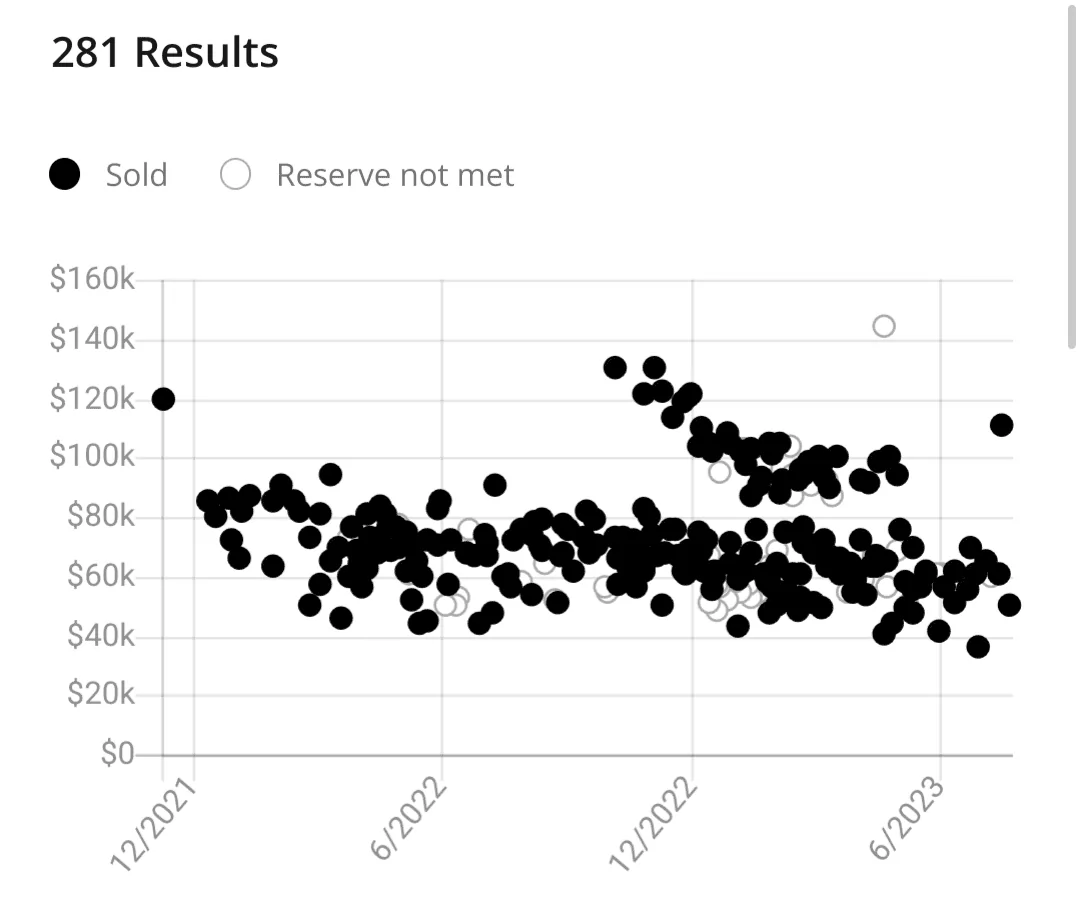Click the 6/2023 x-axis label

click(906, 818)
